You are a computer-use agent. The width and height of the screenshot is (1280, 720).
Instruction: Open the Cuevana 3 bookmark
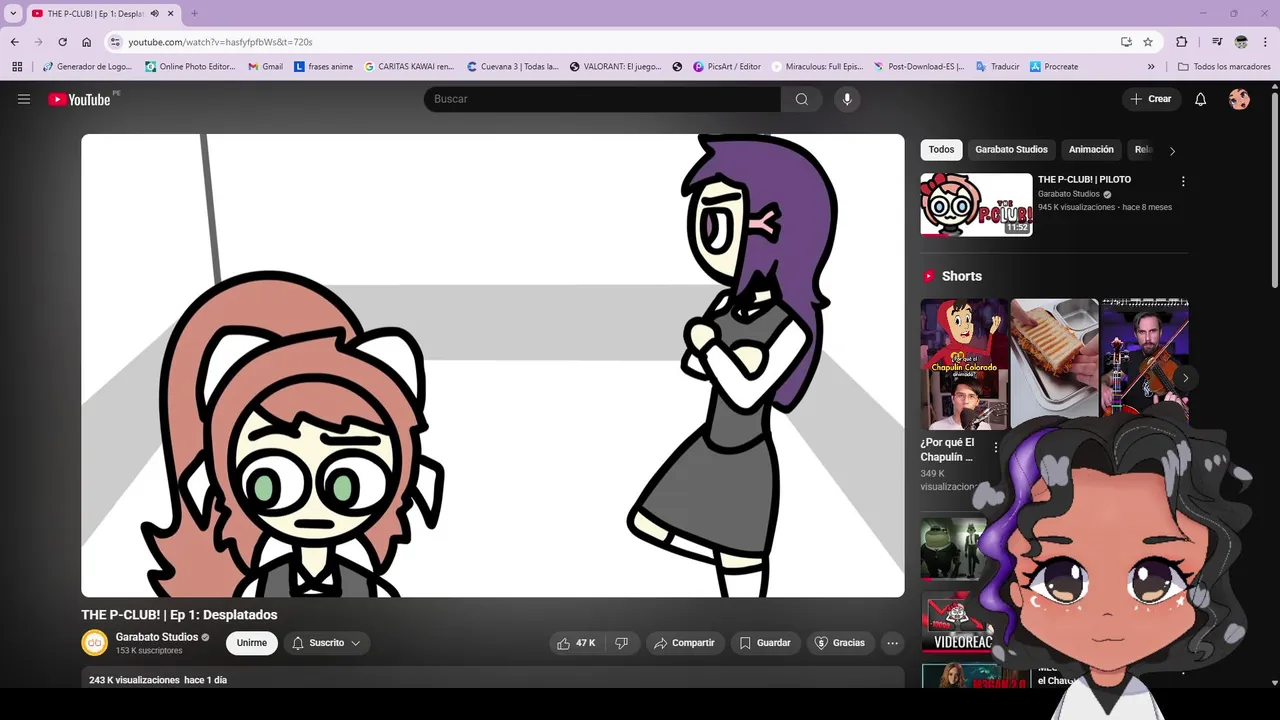[x=512, y=67]
